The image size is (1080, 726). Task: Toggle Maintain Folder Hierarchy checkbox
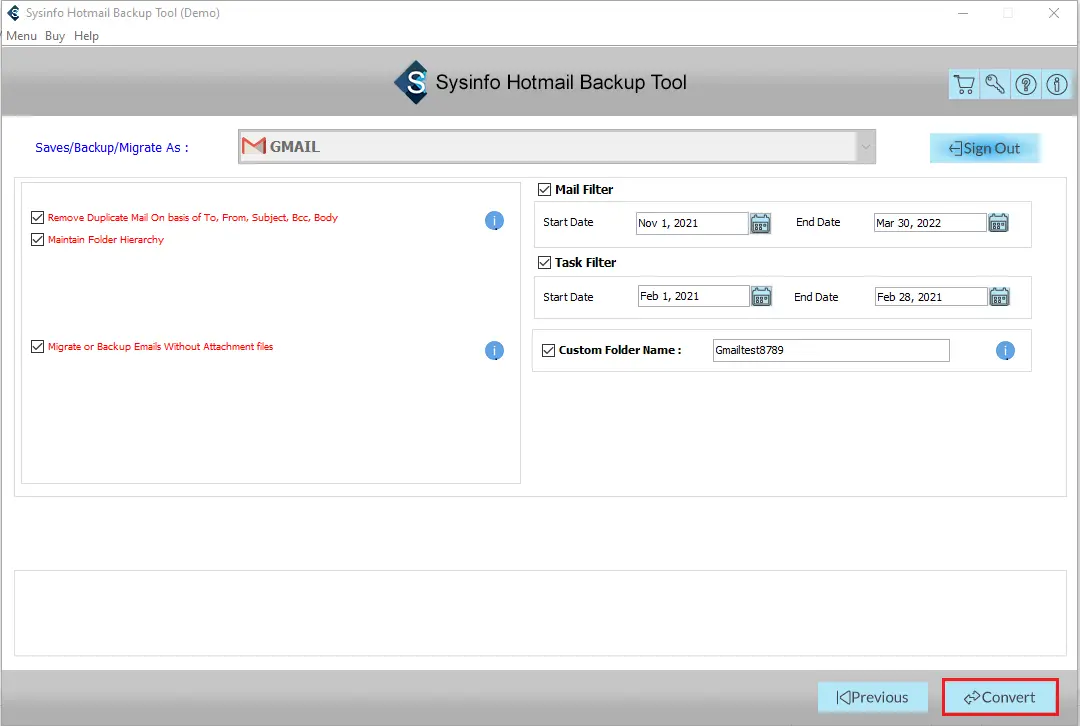click(38, 240)
